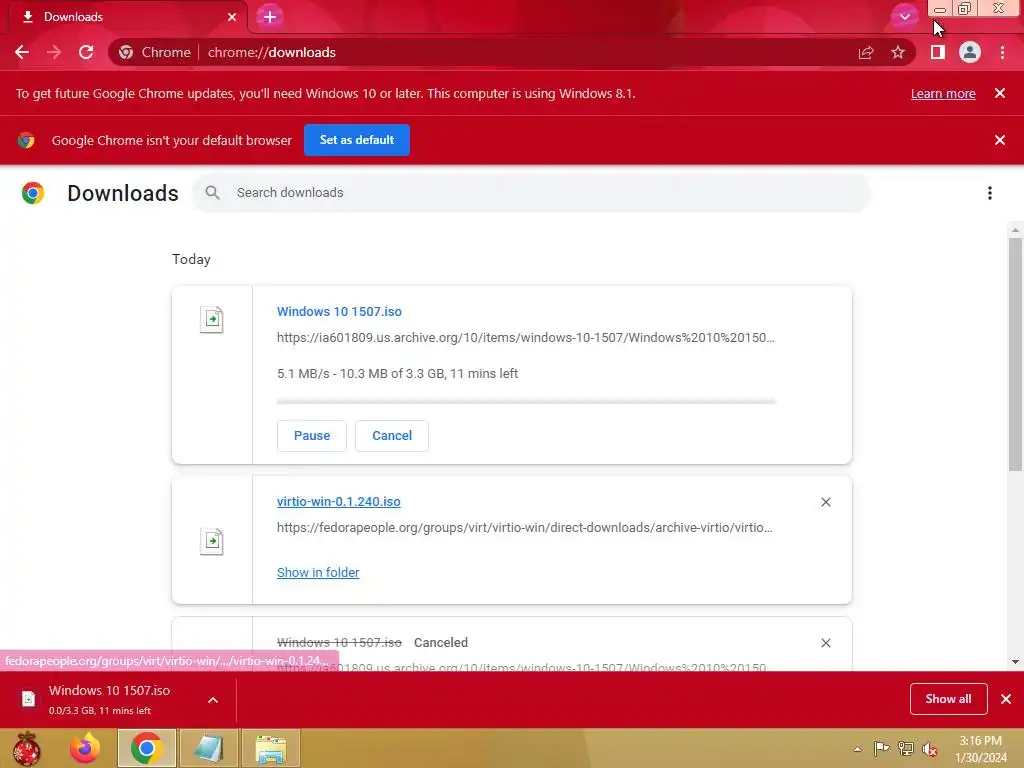Toggle the side panel icon
The image size is (1024, 768).
(x=938, y=52)
